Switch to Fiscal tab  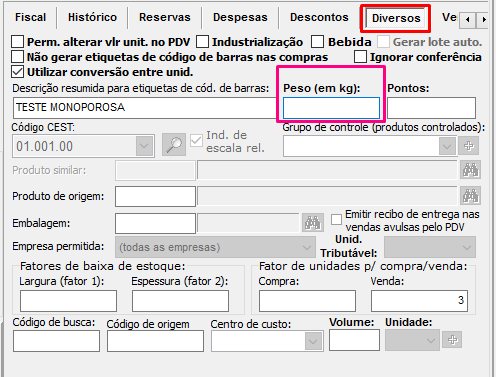pyautogui.click(x=30, y=17)
